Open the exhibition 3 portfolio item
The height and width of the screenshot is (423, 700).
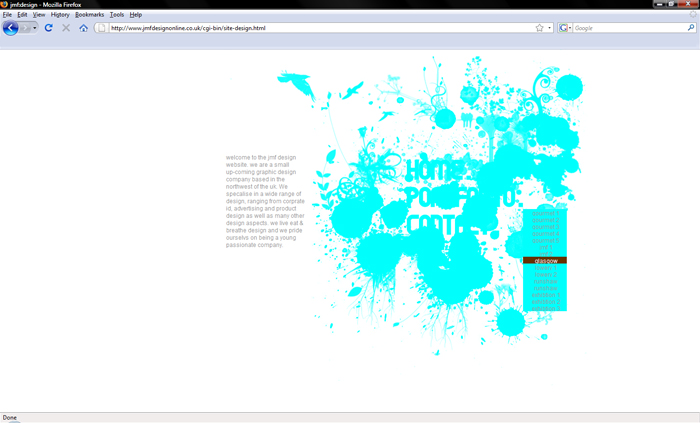(545, 308)
